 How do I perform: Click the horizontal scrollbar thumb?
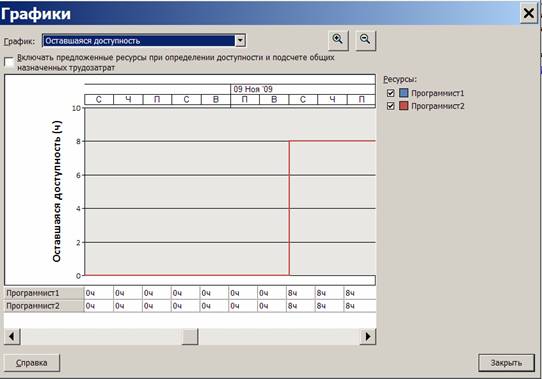190,336
